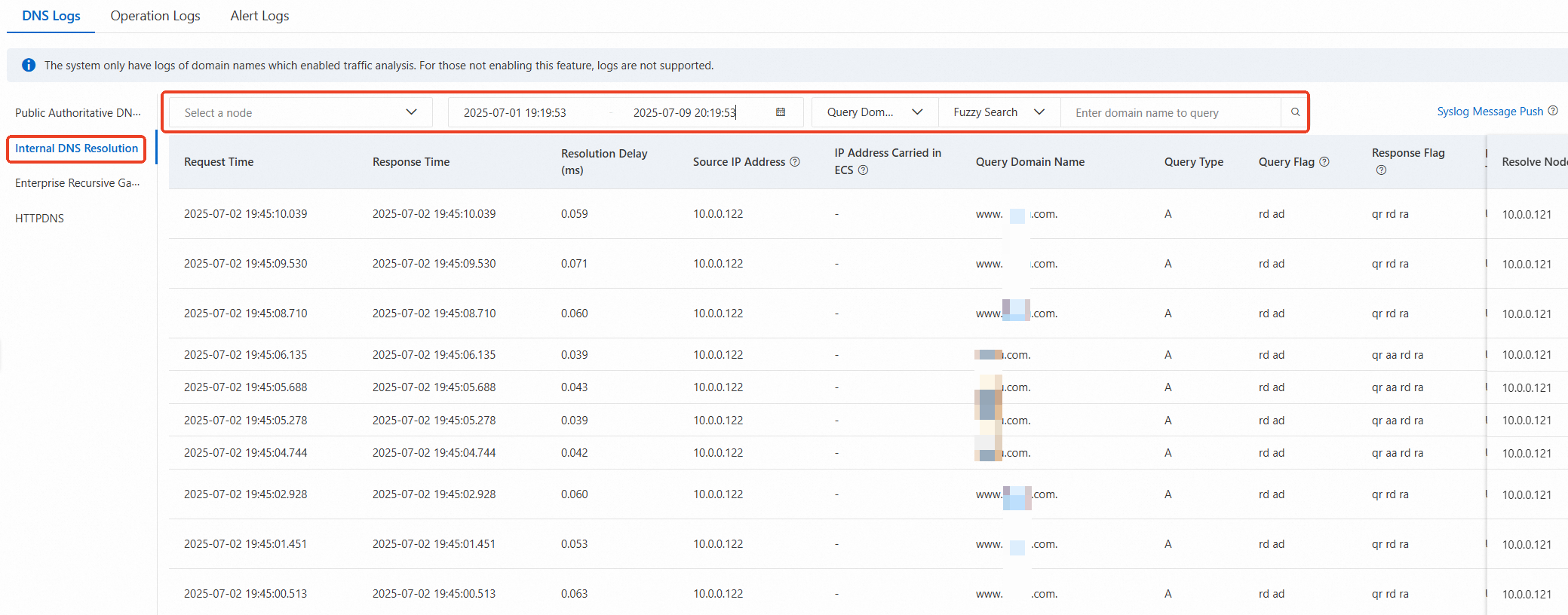Click the Query Flag help icon
The image size is (1568, 615).
(x=1324, y=162)
